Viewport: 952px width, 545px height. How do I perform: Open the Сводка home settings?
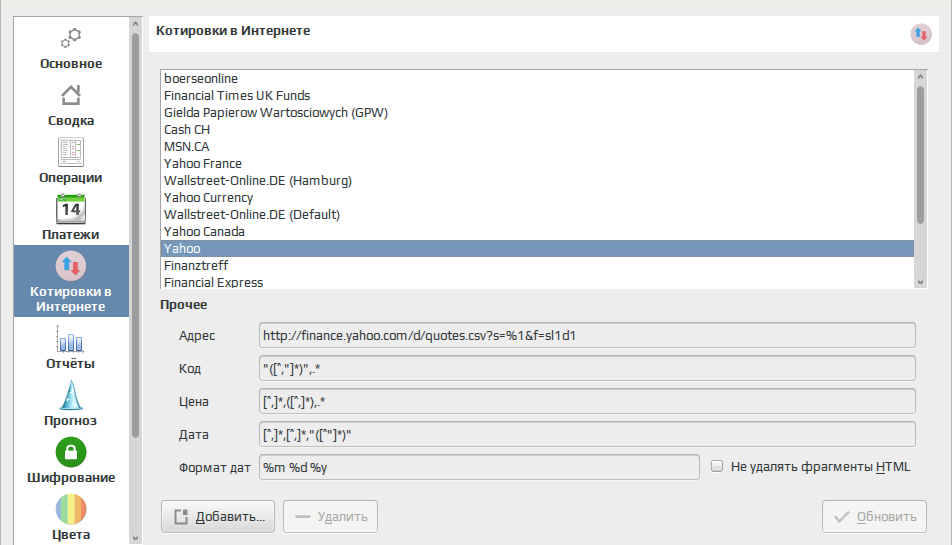pos(71,106)
